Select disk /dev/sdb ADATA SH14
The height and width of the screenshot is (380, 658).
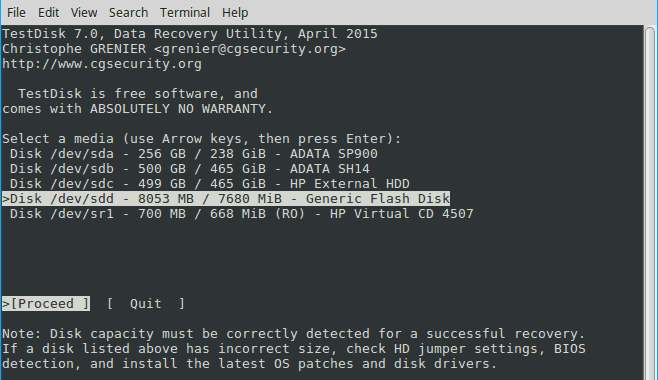190,169
